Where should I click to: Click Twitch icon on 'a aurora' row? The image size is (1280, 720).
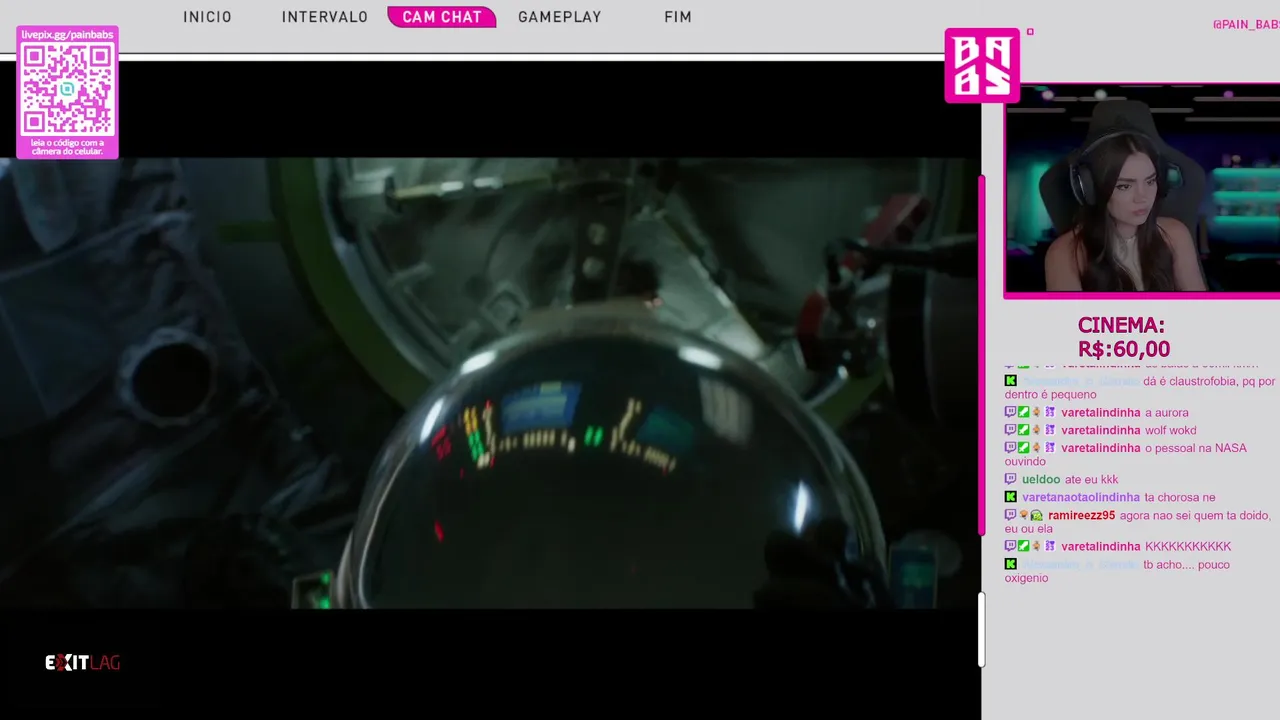pyautogui.click(x=1011, y=412)
